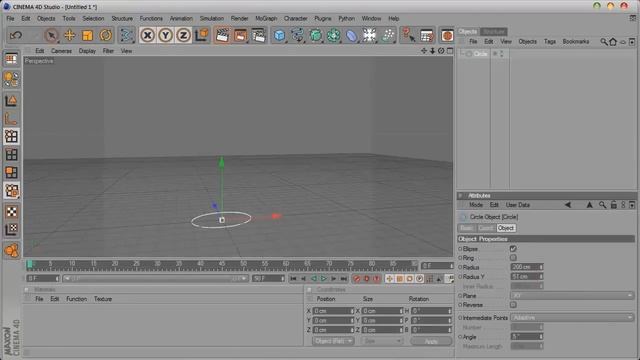Open the spline objects icon
Viewport: 640px width, 360px height.
coord(297,36)
